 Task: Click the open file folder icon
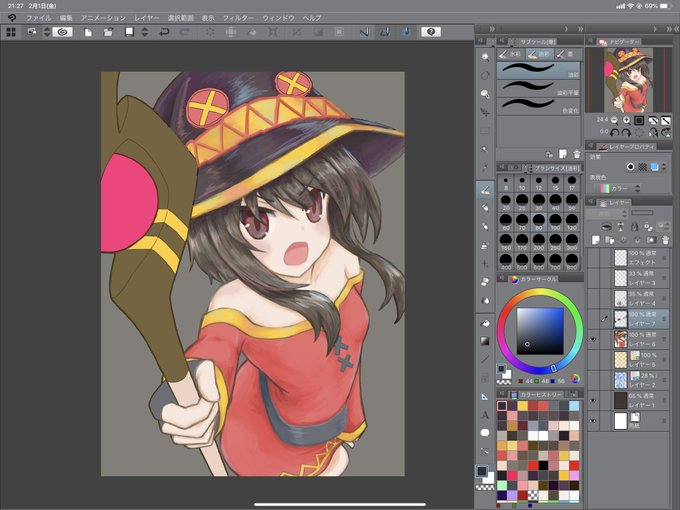point(108,32)
